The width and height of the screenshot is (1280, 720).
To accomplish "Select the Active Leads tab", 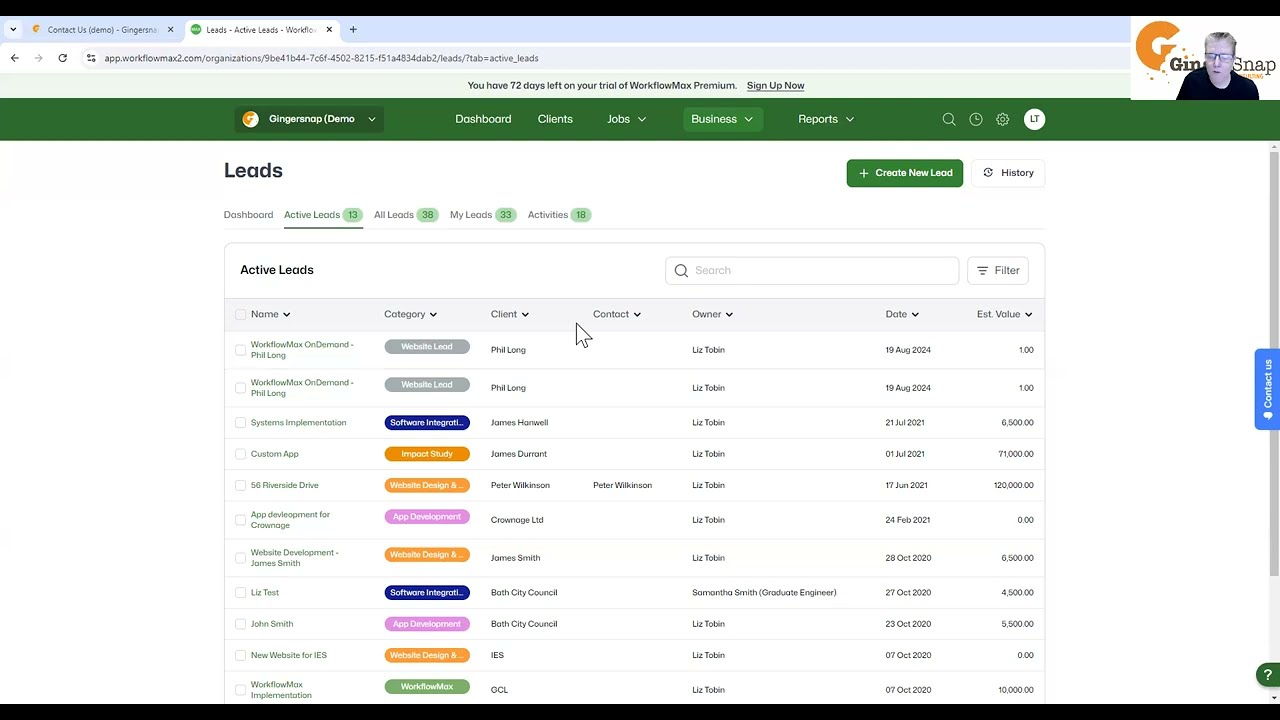I will point(322,215).
